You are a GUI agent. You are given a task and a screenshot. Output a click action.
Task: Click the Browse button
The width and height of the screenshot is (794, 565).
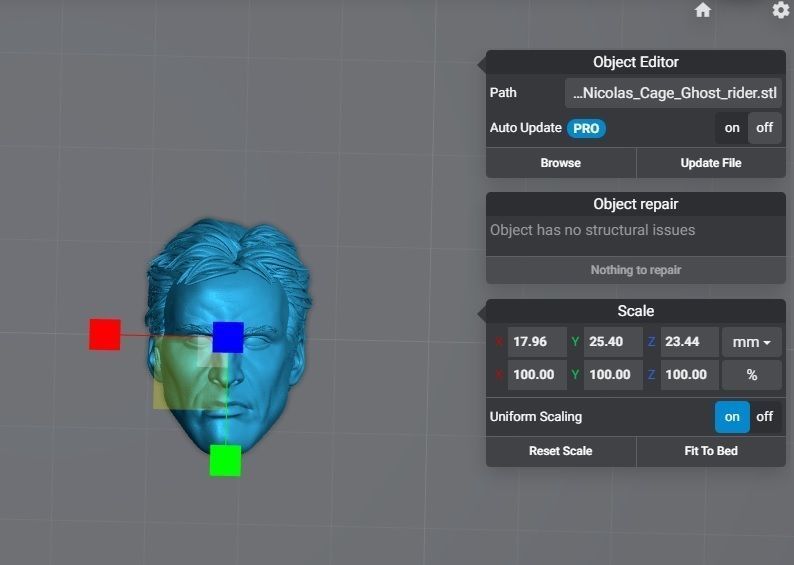click(561, 163)
